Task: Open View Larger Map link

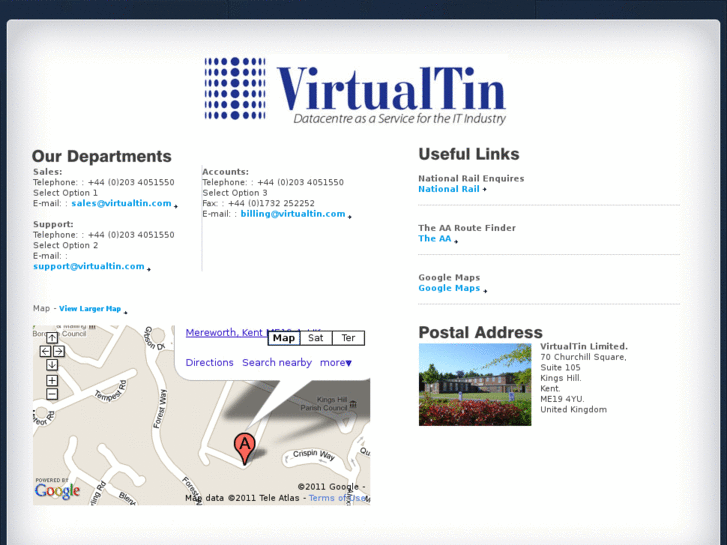Action: (x=90, y=308)
